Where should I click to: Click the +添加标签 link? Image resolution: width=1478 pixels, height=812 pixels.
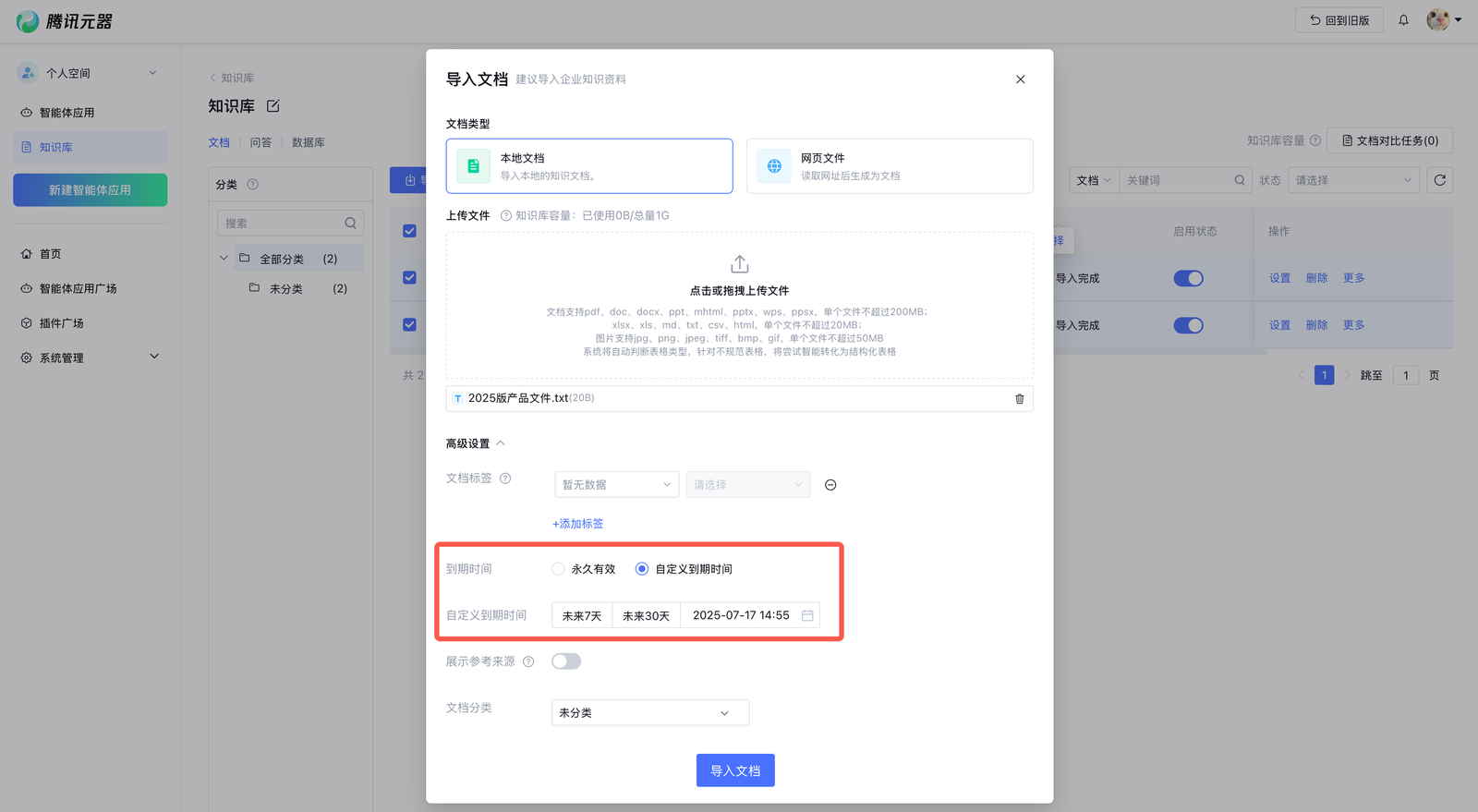coord(577,524)
